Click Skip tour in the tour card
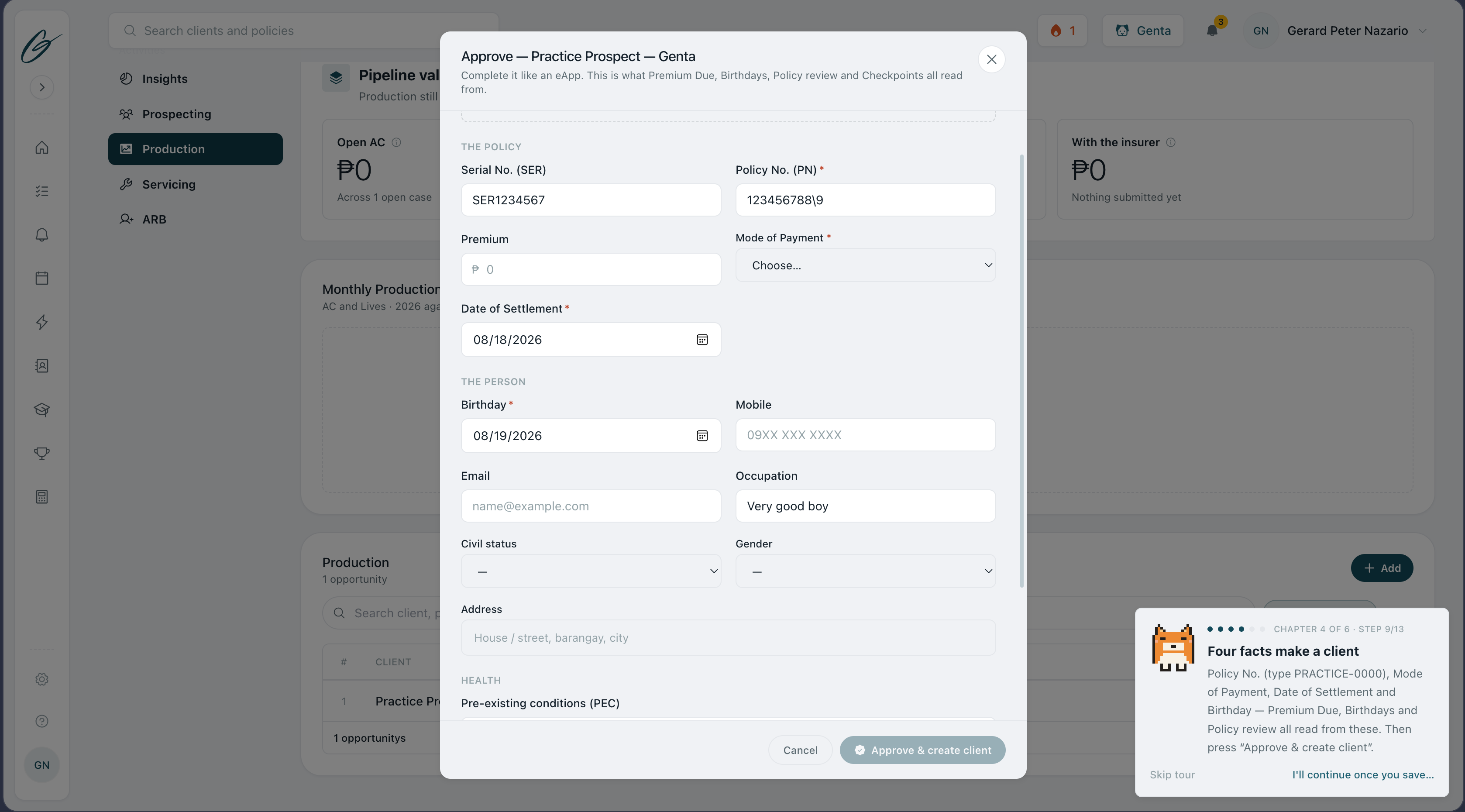Viewport: 1465px width, 812px height. pyautogui.click(x=1172, y=775)
